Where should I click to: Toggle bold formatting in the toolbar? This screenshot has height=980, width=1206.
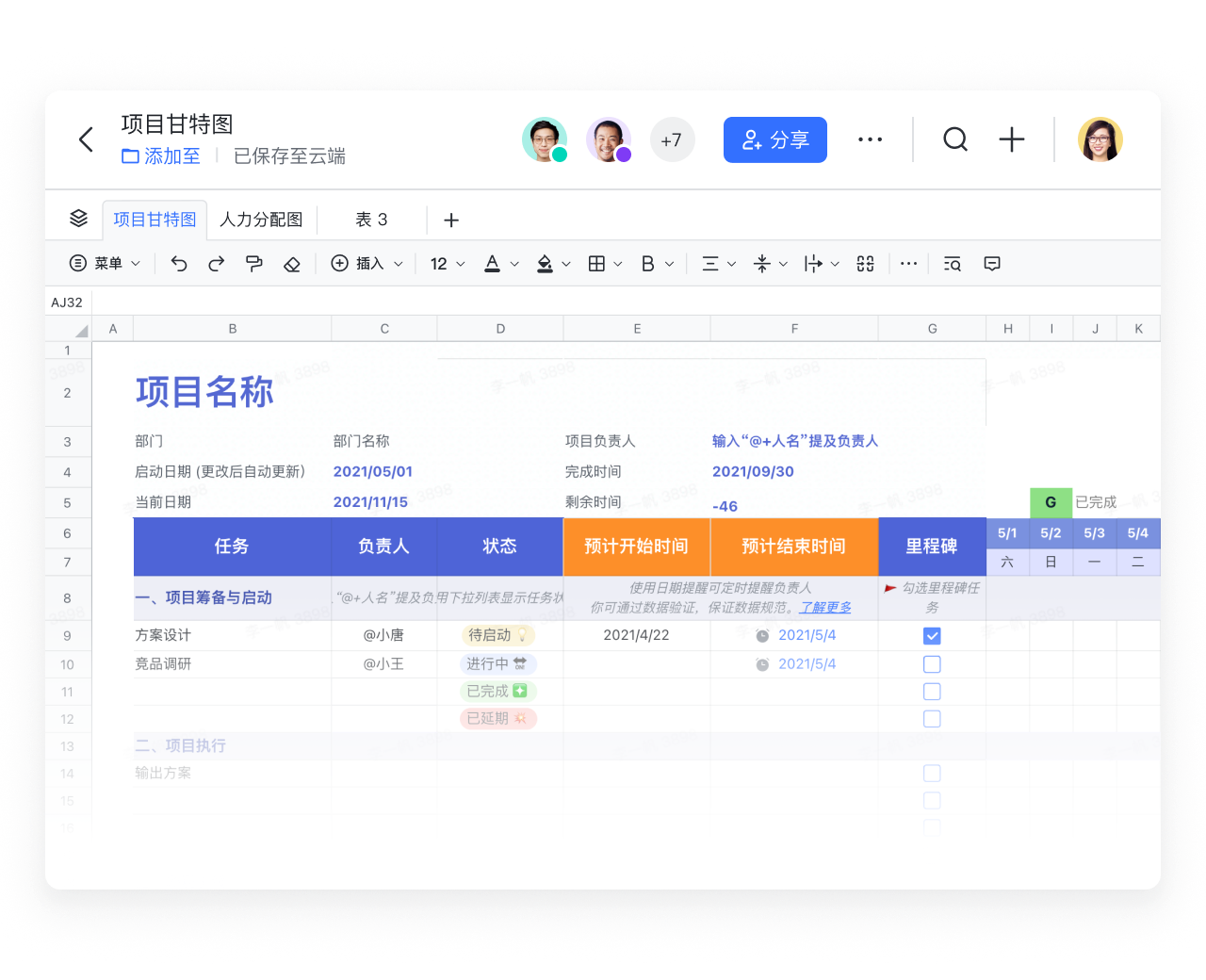point(650,264)
